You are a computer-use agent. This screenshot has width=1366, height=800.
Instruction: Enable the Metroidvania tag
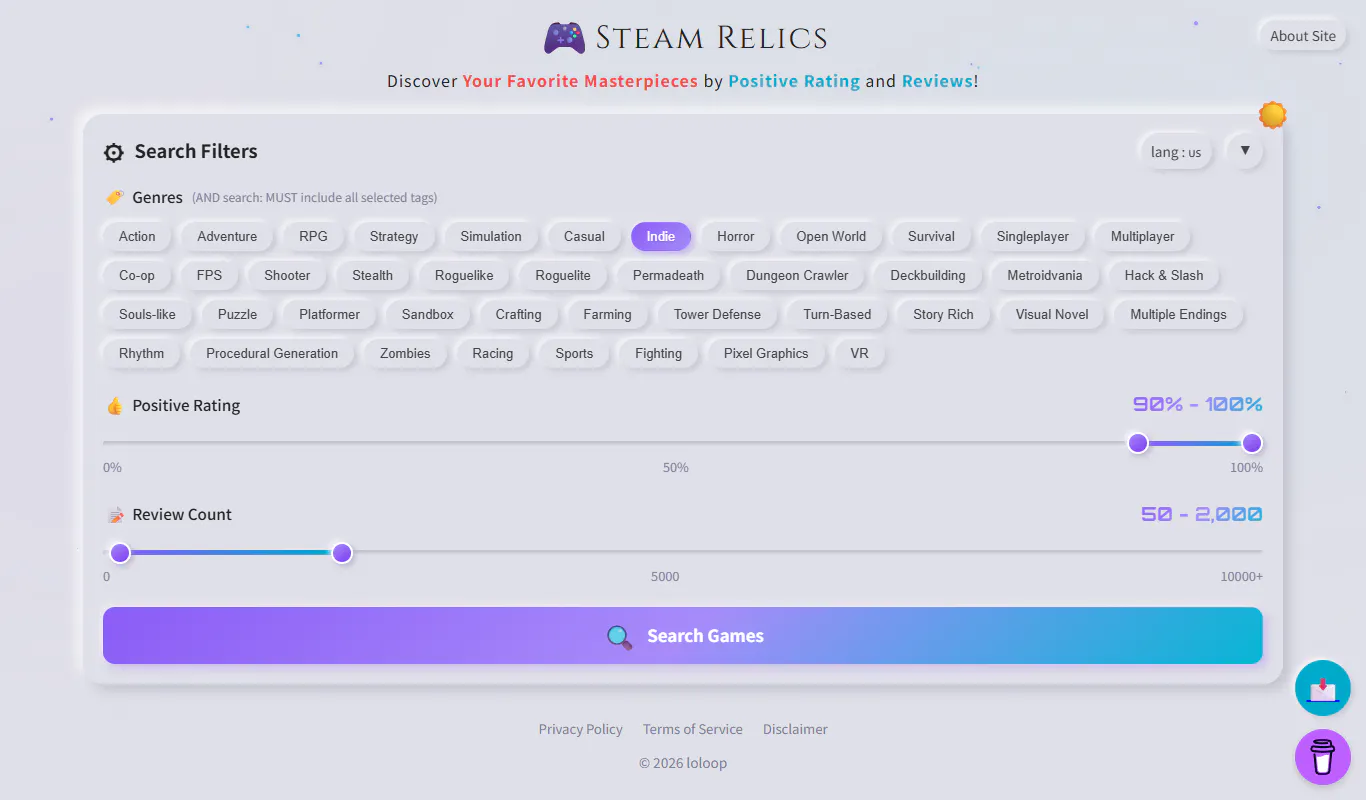click(x=1045, y=276)
